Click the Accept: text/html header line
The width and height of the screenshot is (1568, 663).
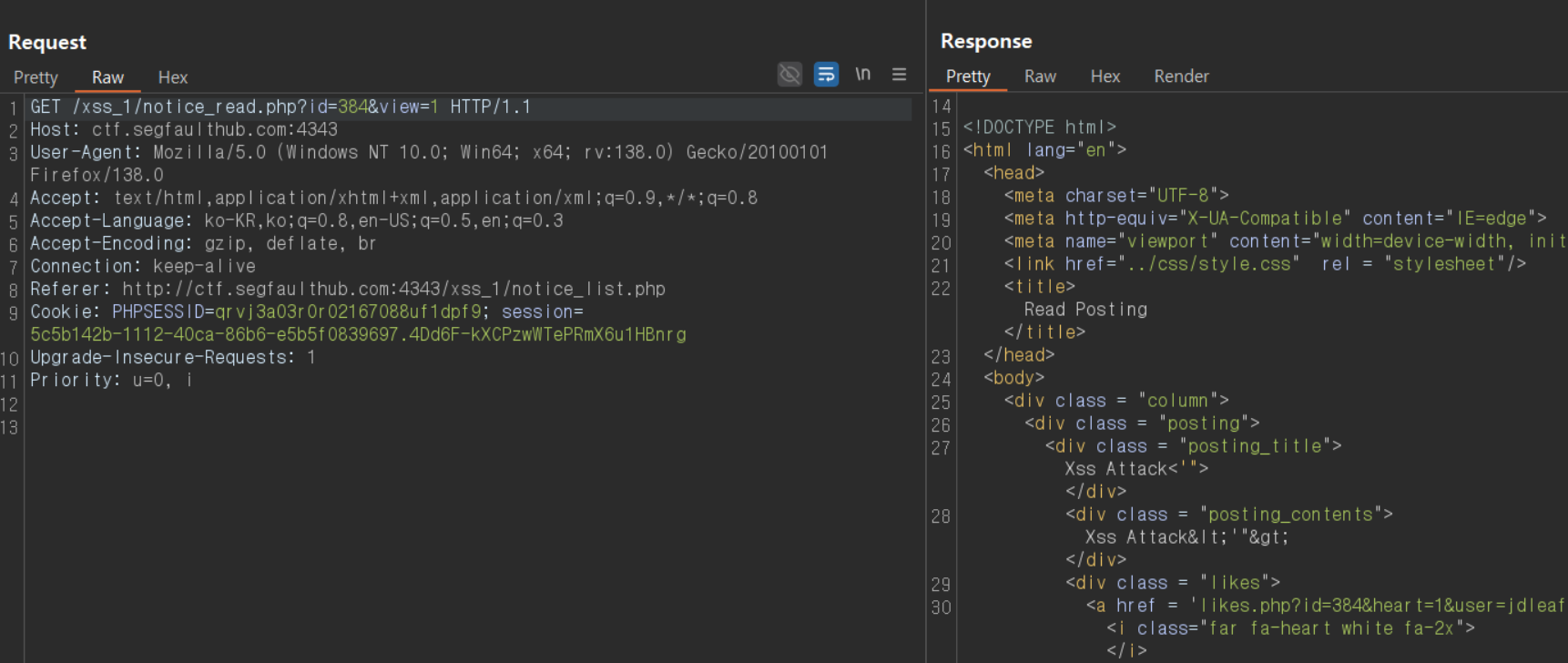(x=393, y=198)
